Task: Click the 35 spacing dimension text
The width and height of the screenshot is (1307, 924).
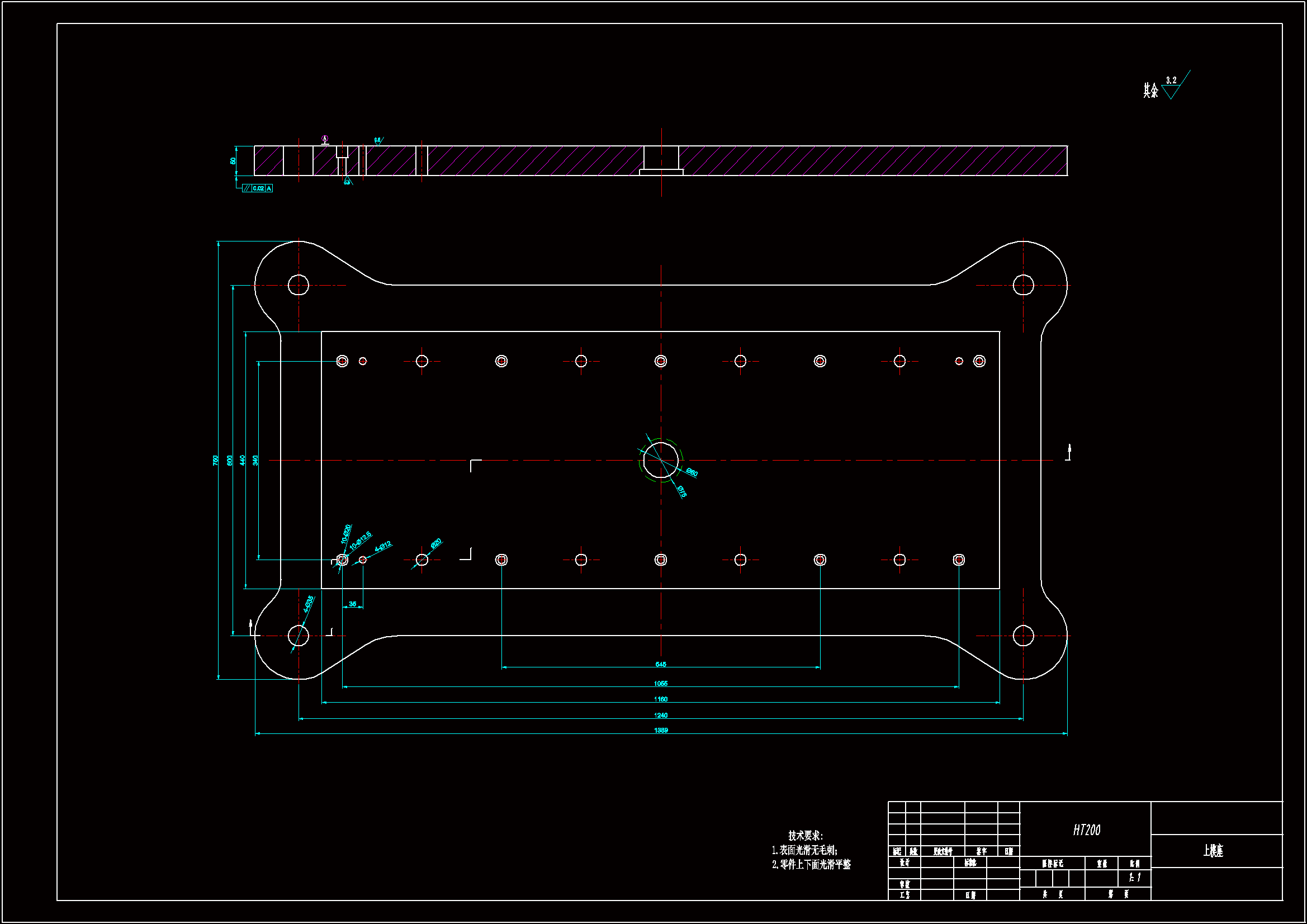Action: [x=352, y=604]
